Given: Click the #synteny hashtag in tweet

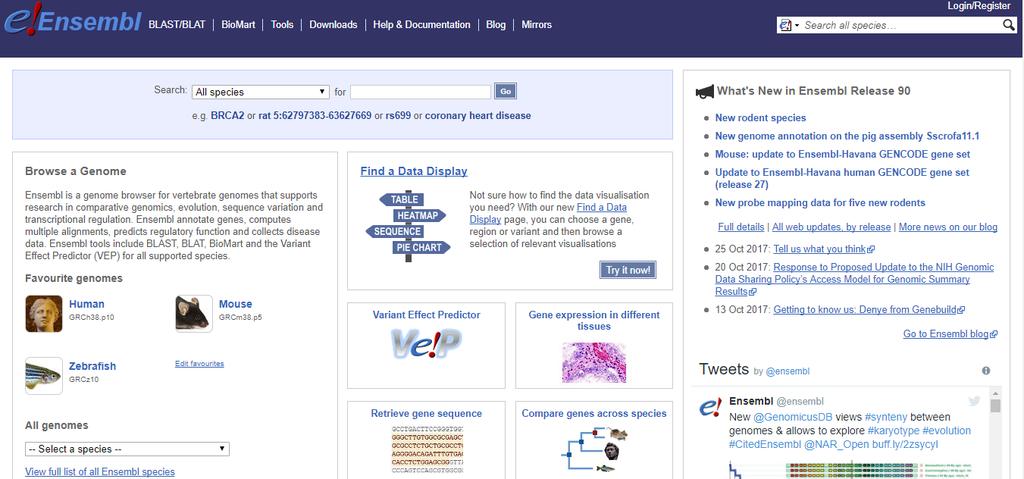Looking at the screenshot, I should [x=886, y=417].
